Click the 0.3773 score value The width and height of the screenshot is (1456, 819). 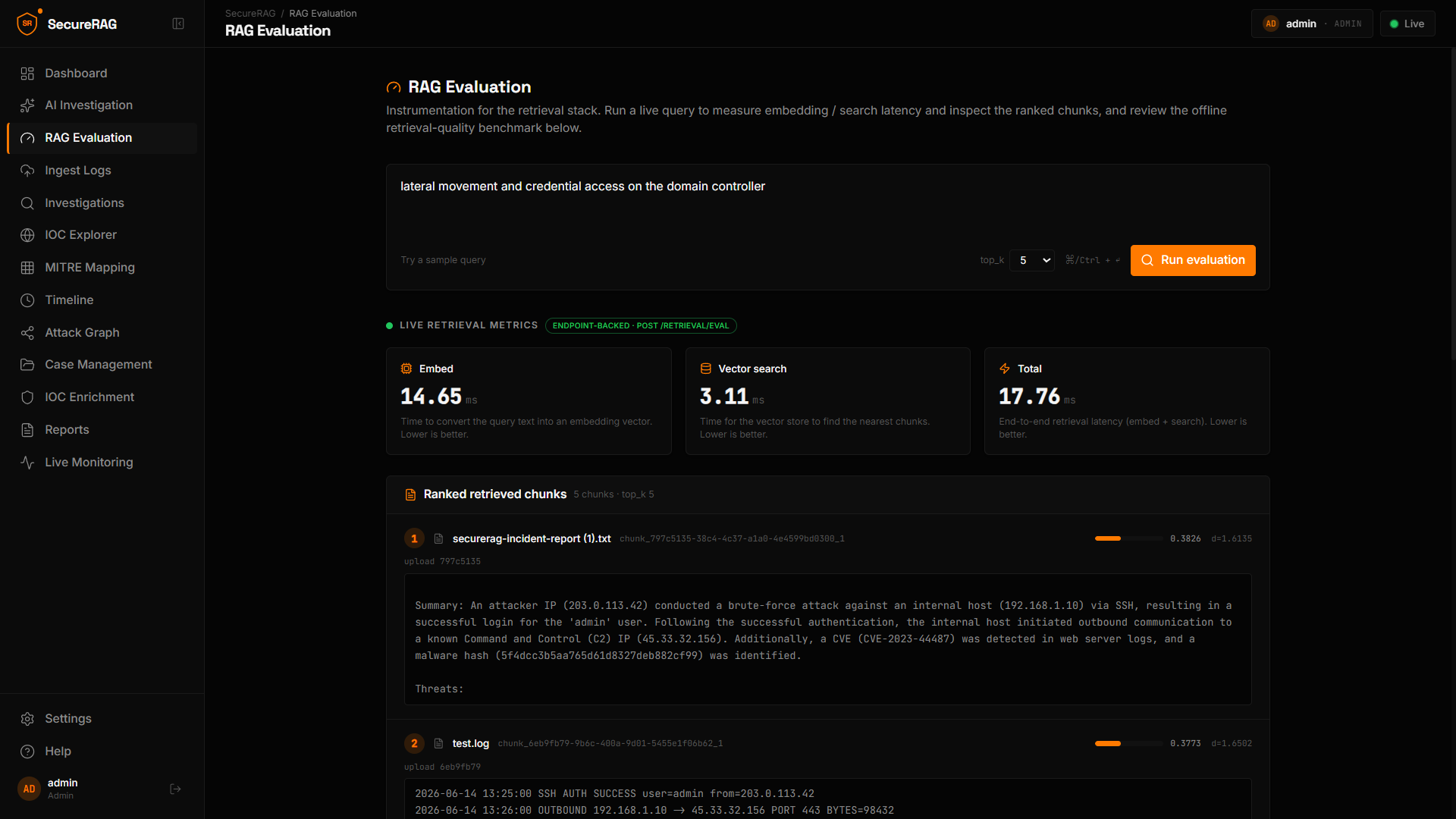[x=1185, y=743]
